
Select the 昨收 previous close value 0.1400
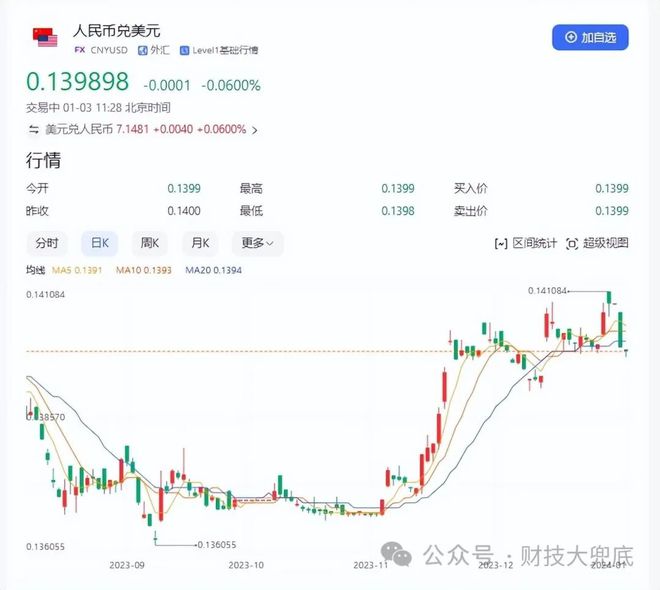[x=184, y=211]
